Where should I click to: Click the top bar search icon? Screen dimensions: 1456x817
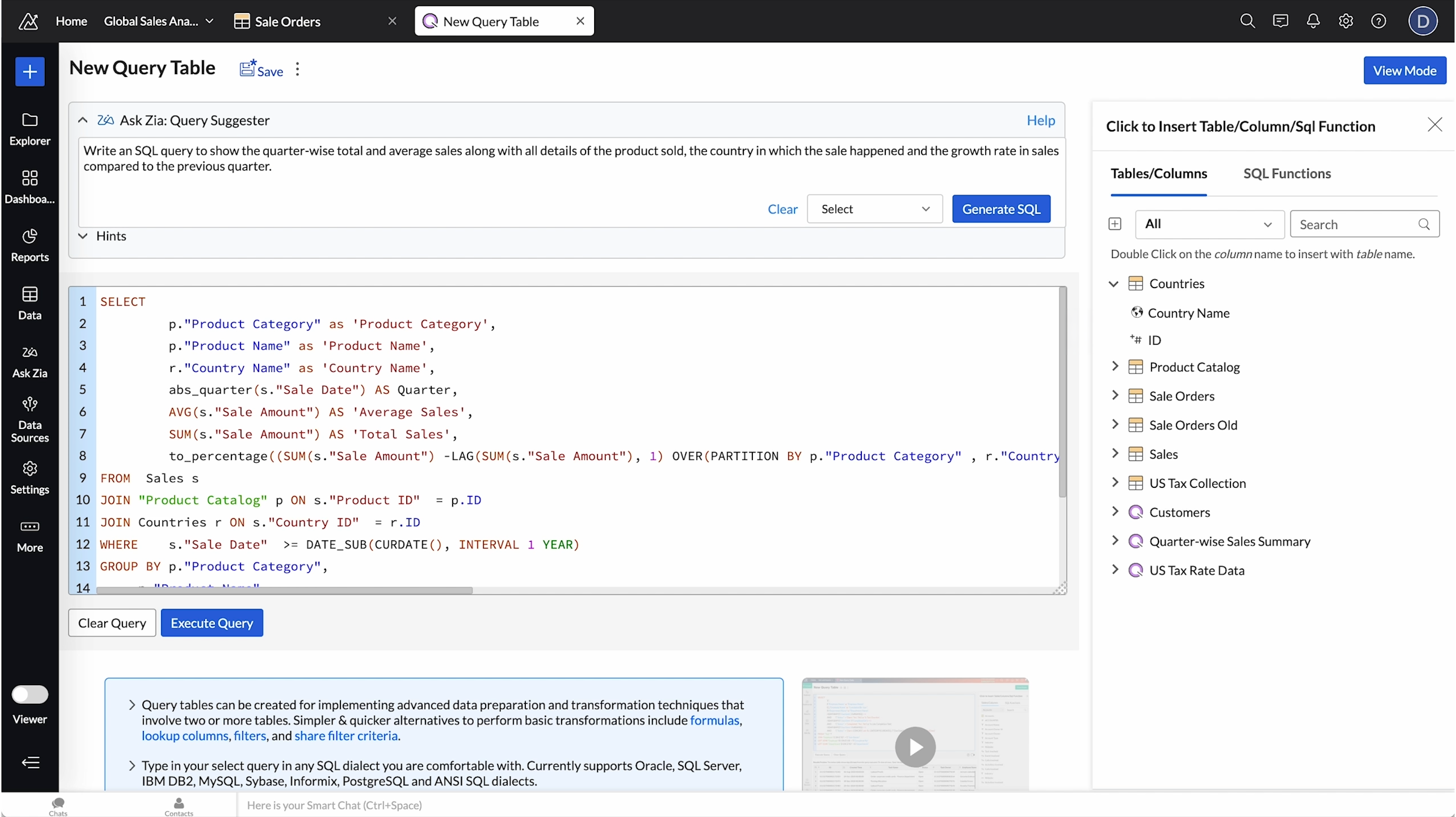coord(1247,21)
